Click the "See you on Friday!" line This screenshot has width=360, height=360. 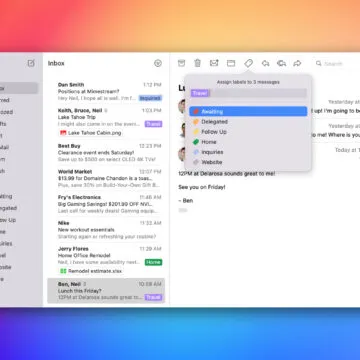[202, 187]
